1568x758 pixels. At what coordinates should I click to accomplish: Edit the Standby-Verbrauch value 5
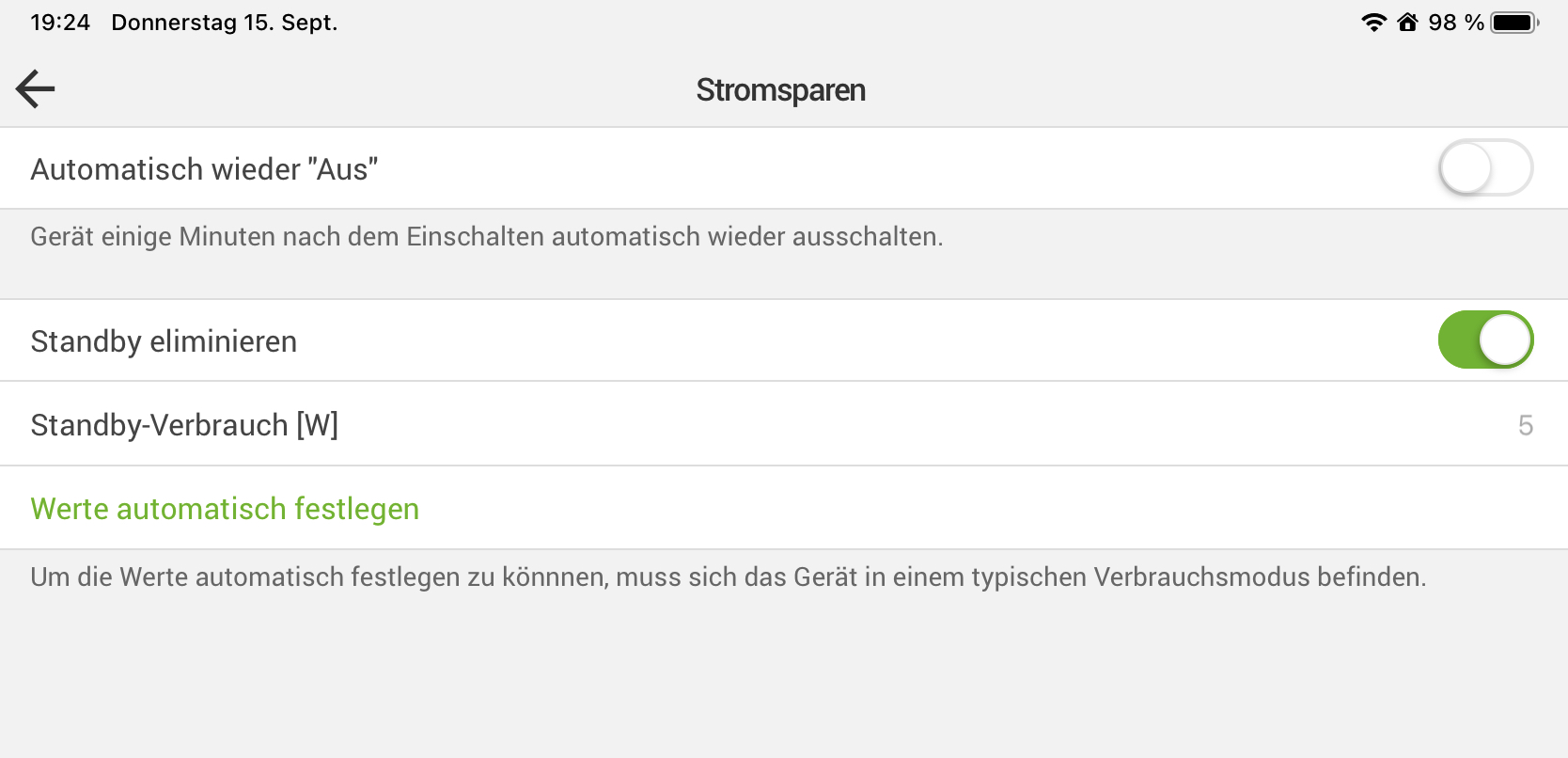tap(1525, 425)
